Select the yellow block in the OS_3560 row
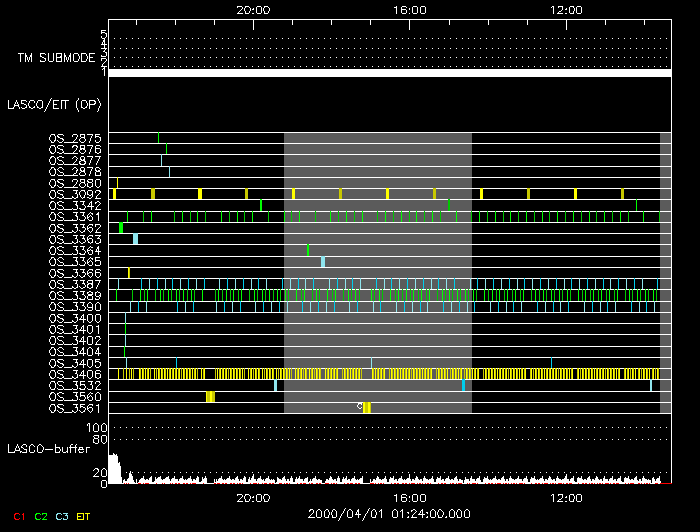 coord(210,397)
